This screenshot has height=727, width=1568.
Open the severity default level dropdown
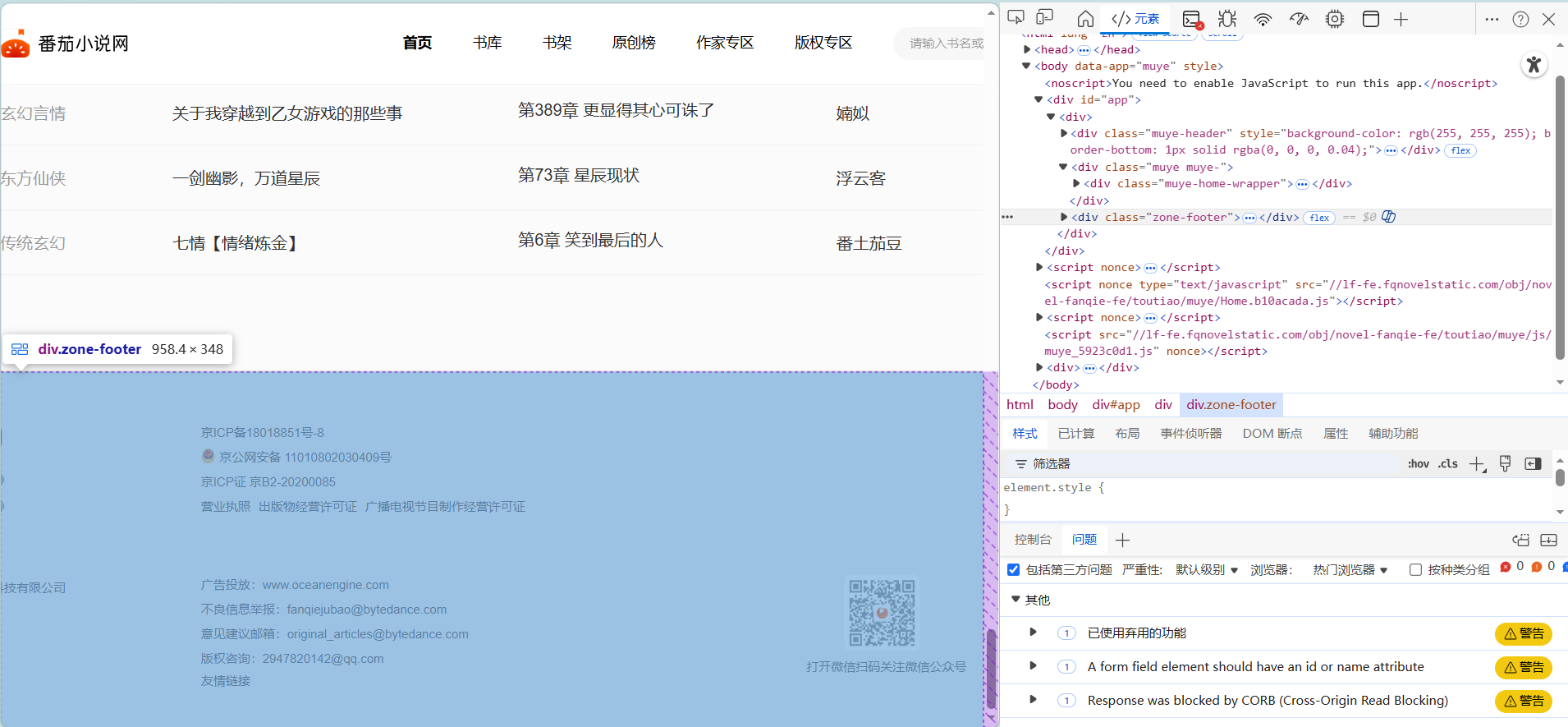(x=1207, y=569)
